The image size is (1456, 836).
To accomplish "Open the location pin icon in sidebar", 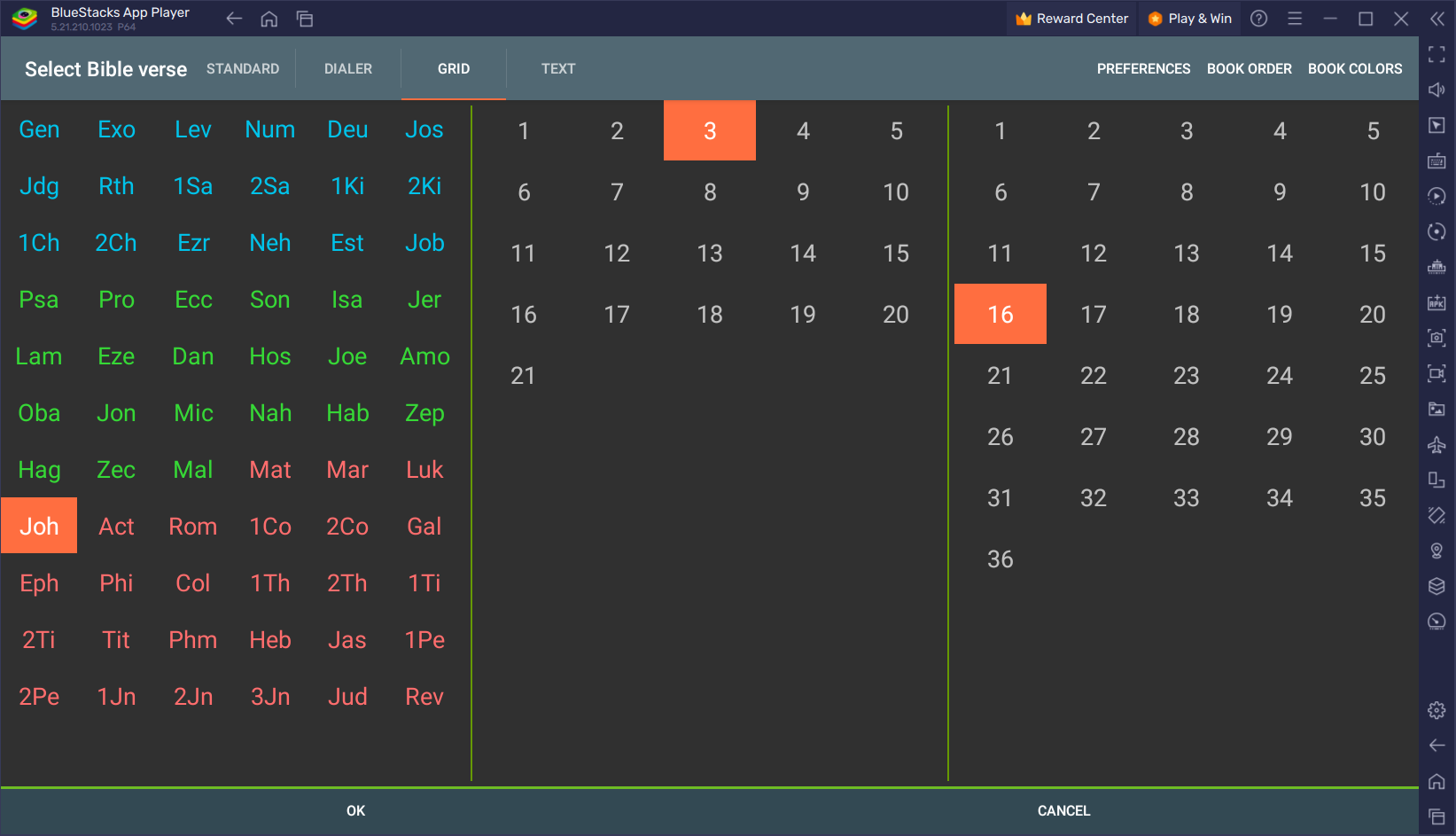I will (x=1437, y=551).
